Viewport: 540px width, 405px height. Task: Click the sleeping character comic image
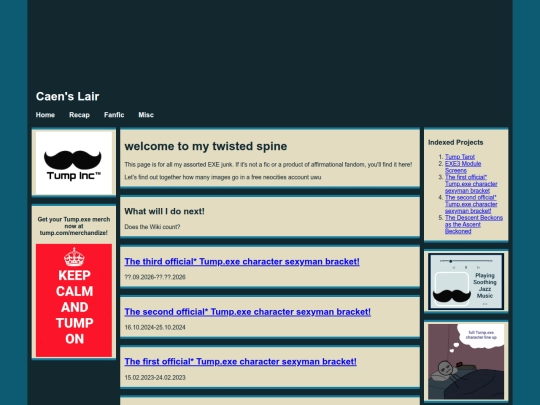point(466,362)
